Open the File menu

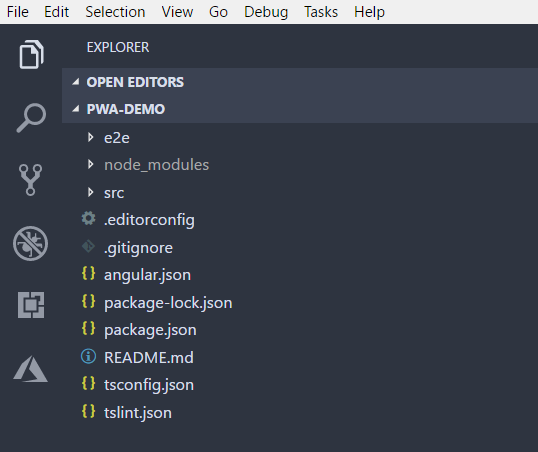18,12
